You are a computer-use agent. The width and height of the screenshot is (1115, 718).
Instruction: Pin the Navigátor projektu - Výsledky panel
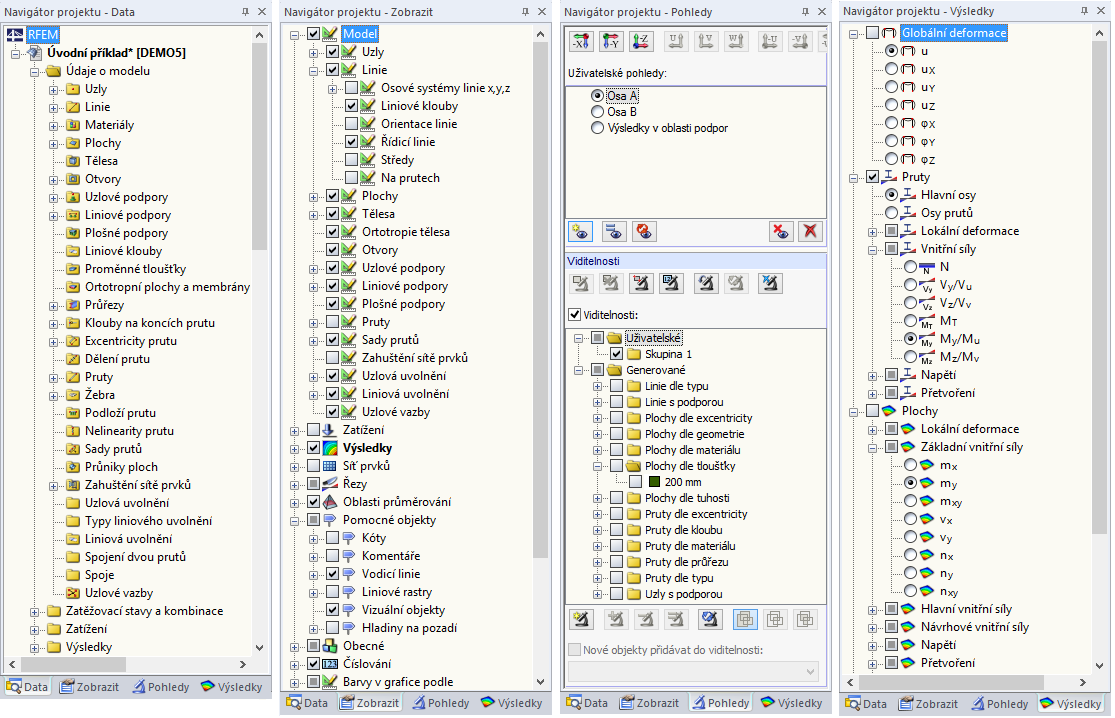[1084, 11]
